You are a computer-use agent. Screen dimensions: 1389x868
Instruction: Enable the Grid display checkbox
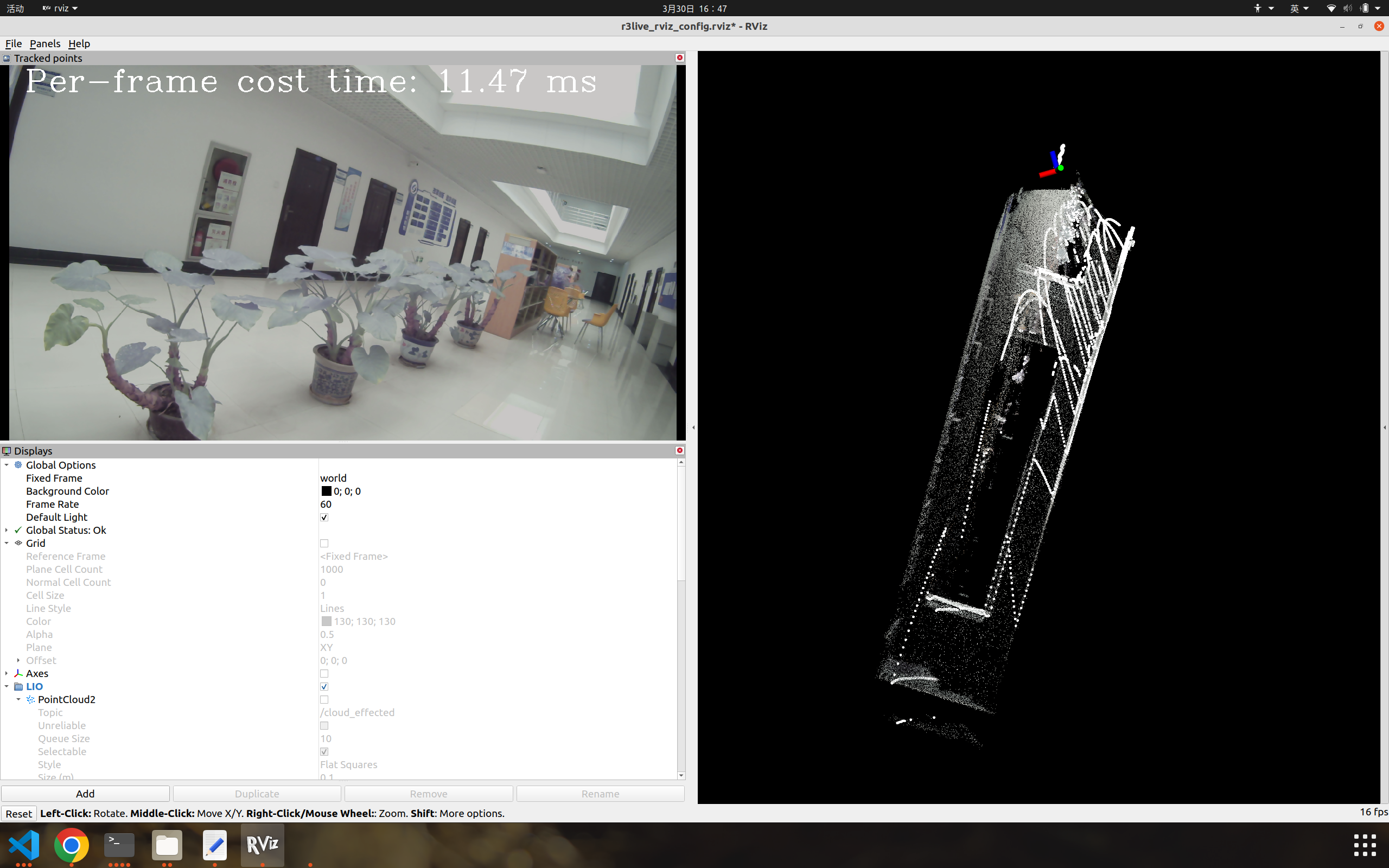pyautogui.click(x=325, y=543)
